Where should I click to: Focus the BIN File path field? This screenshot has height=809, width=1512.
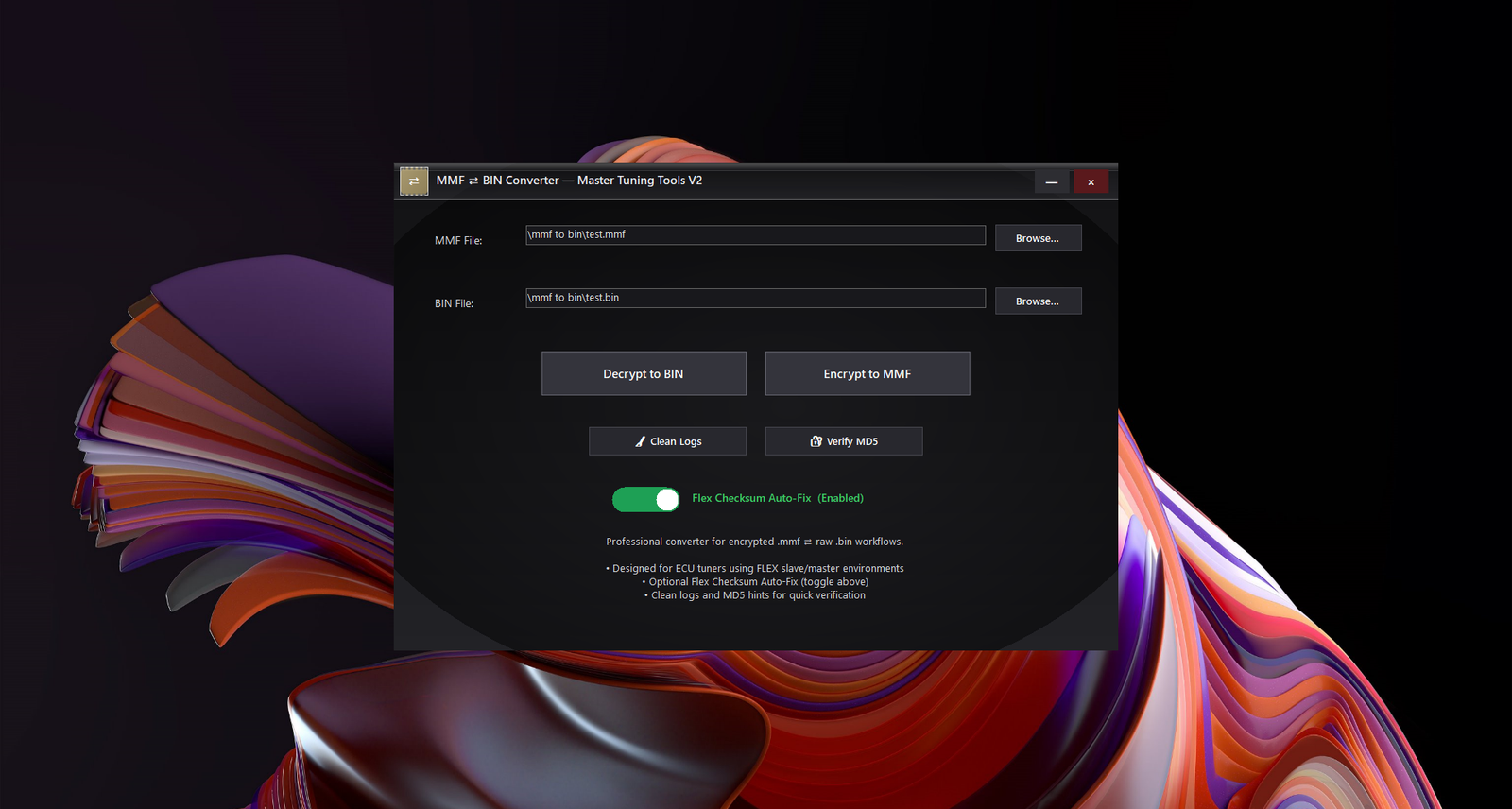pyautogui.click(x=755, y=299)
